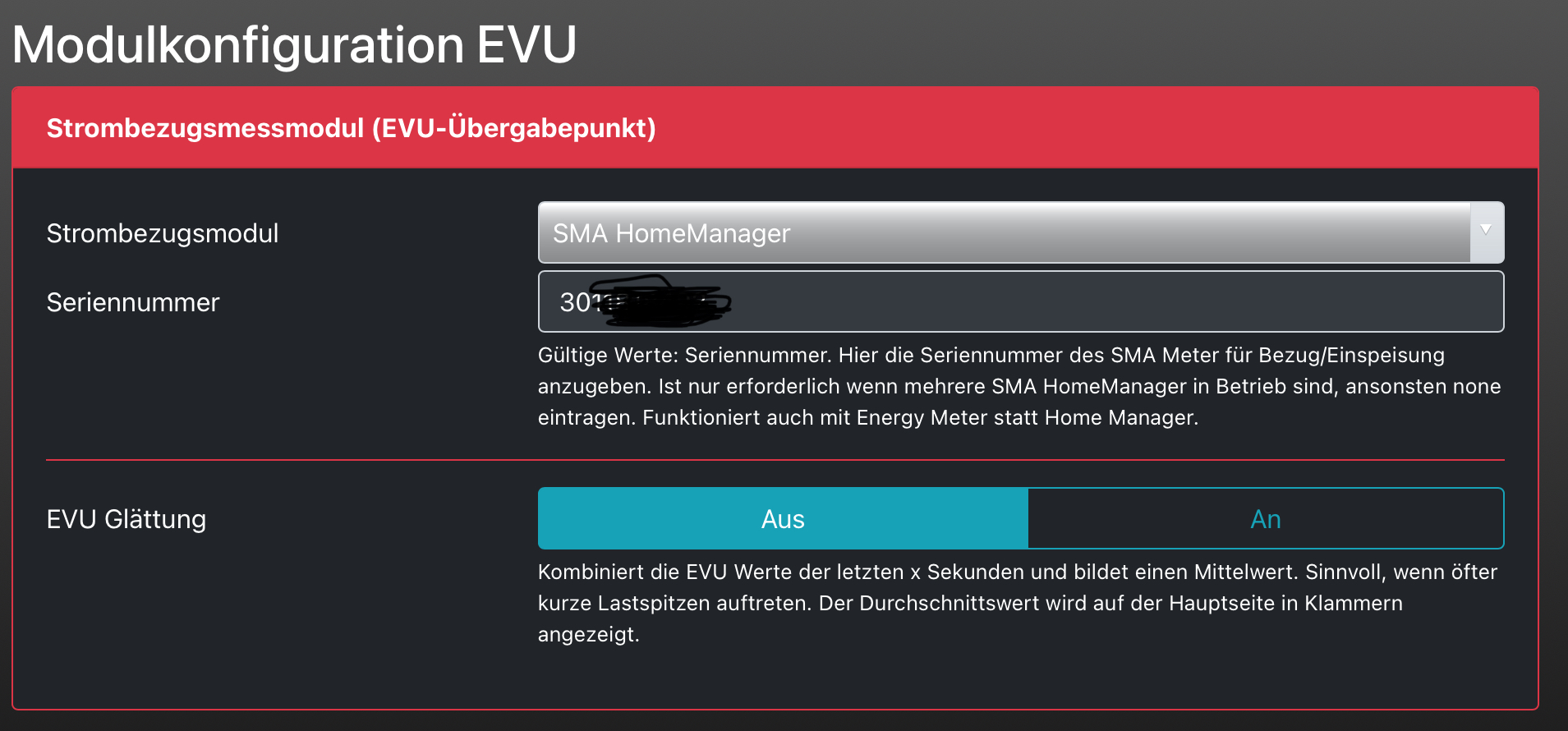The image size is (1568, 731).
Task: Switch EVU Glättung to An
Action: coord(1265,519)
